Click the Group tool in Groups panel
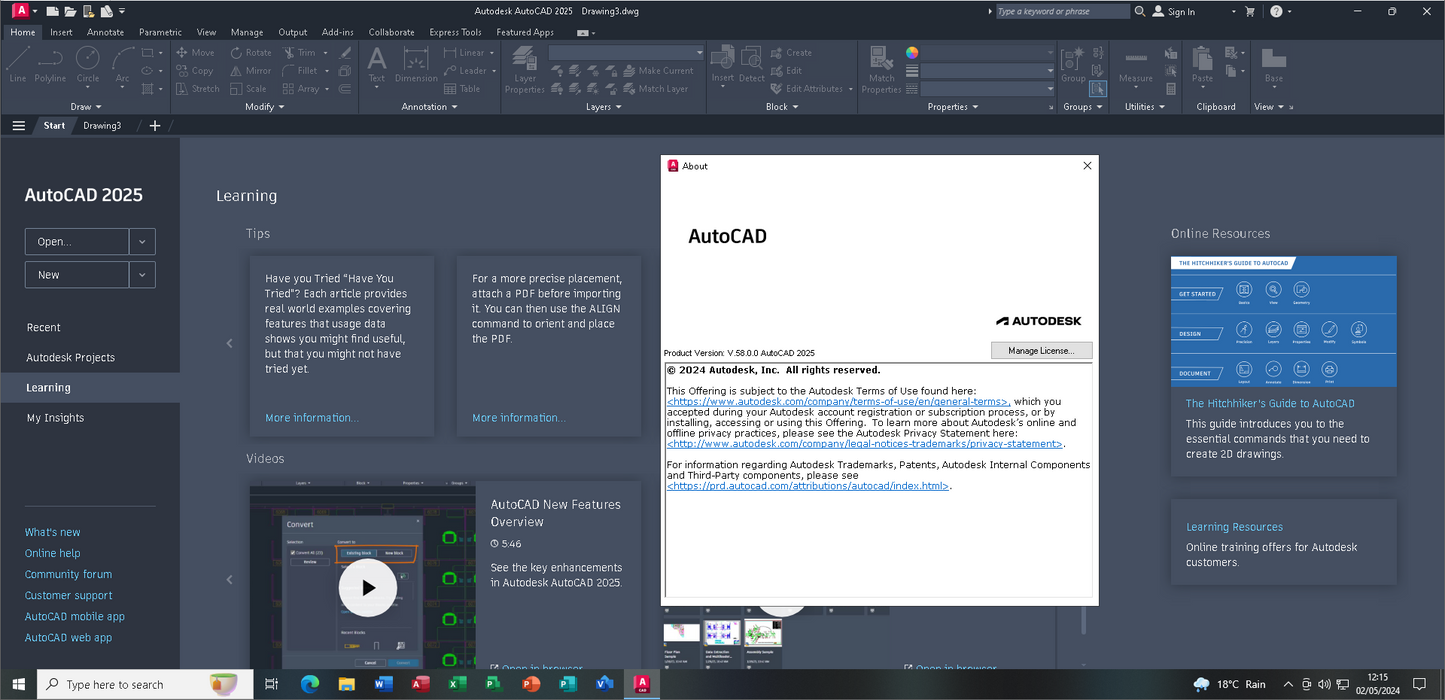Image resolution: width=1445 pixels, height=700 pixels. [x=1073, y=65]
